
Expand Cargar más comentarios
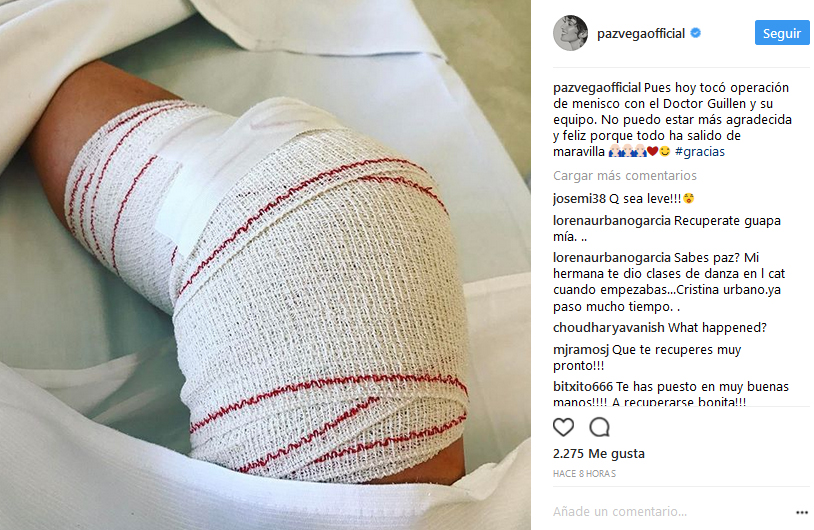(x=625, y=175)
